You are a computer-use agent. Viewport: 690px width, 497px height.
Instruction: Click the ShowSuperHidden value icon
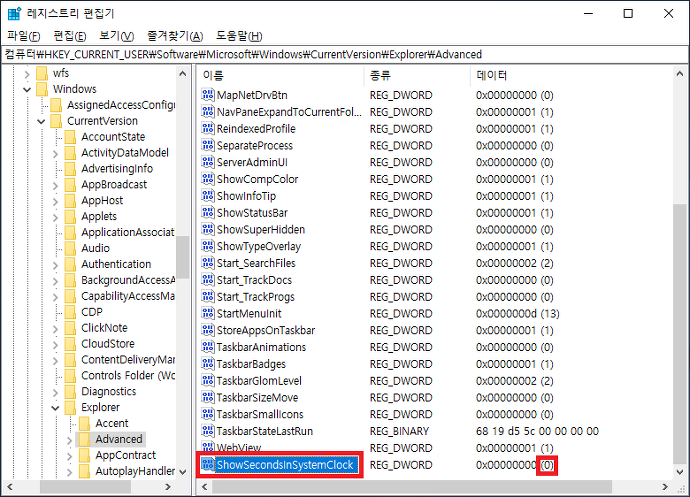[x=208, y=229]
